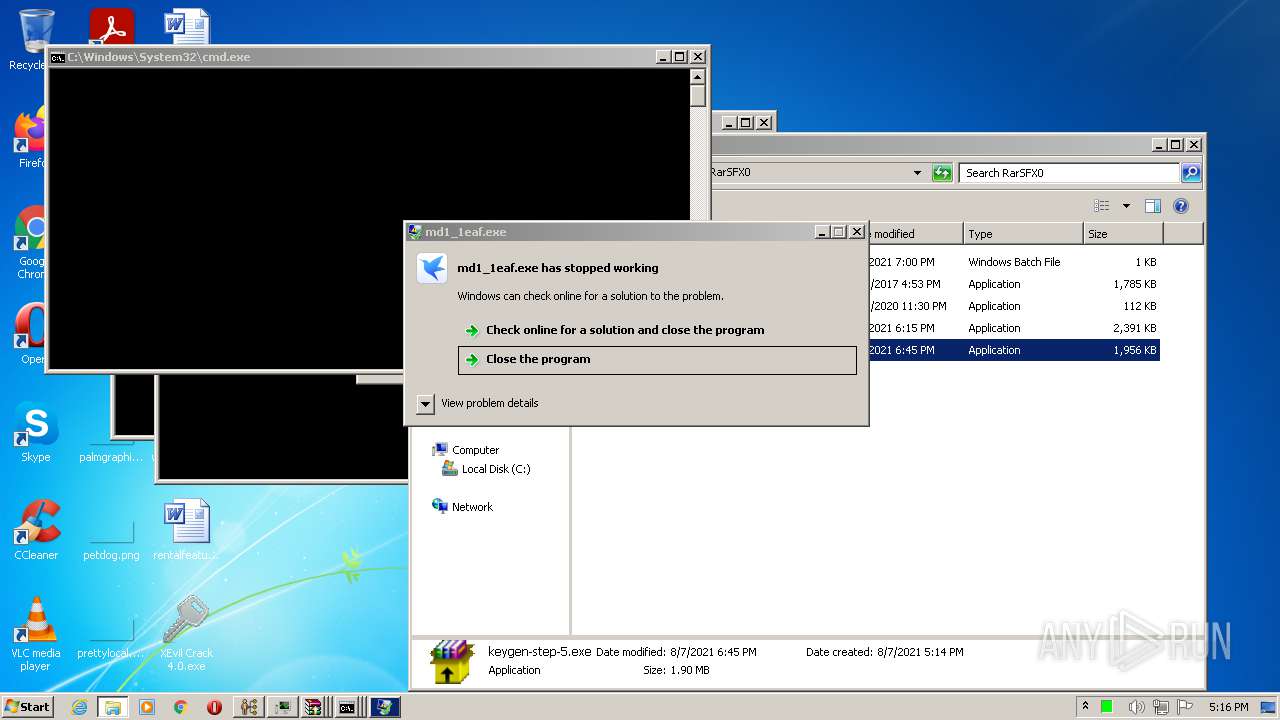Switch to md1_1eaf.exe taskbar button
The height and width of the screenshot is (720, 1280).
[x=385, y=707]
